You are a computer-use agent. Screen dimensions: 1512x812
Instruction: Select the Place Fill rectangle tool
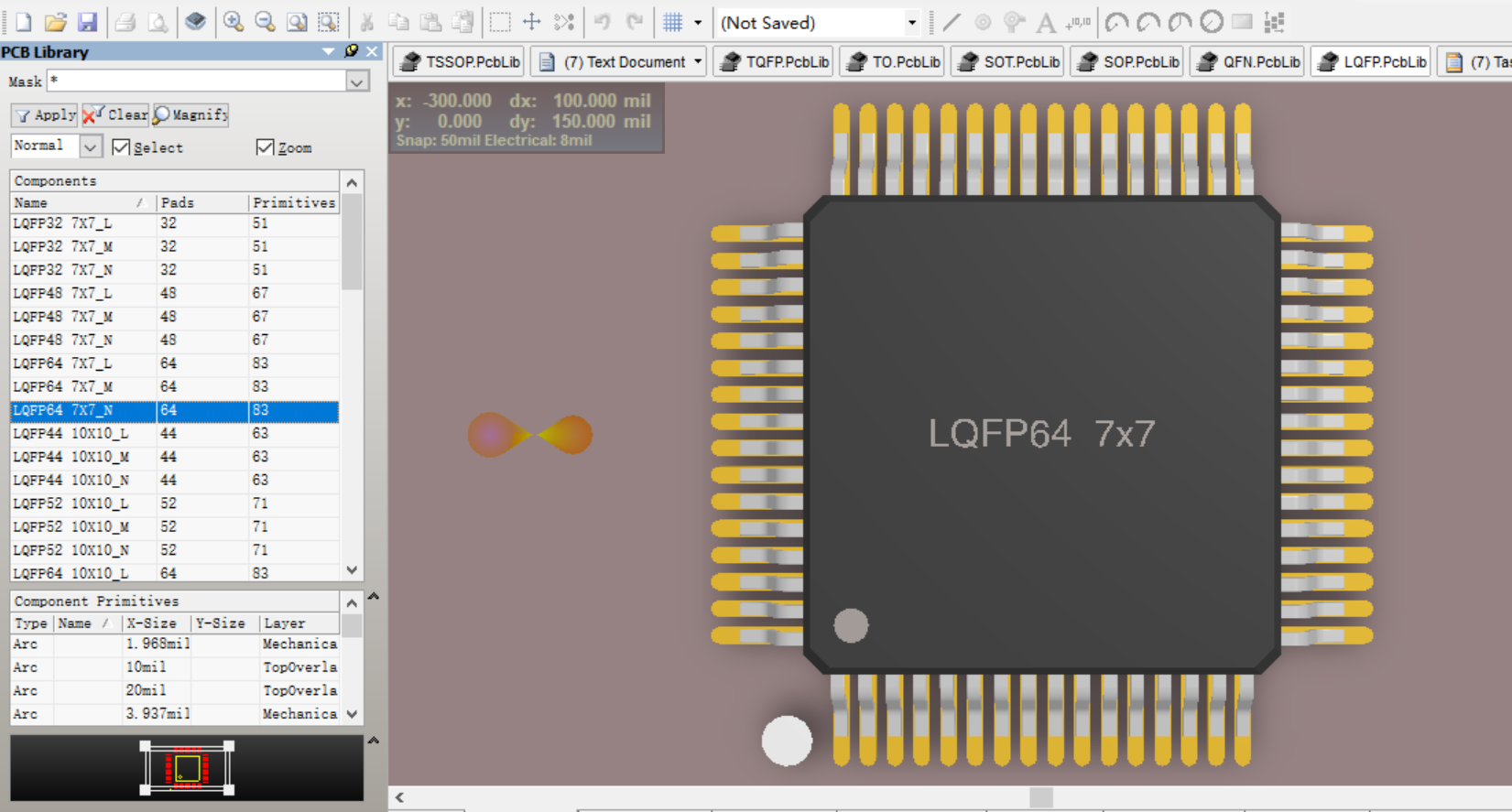coord(1242,22)
